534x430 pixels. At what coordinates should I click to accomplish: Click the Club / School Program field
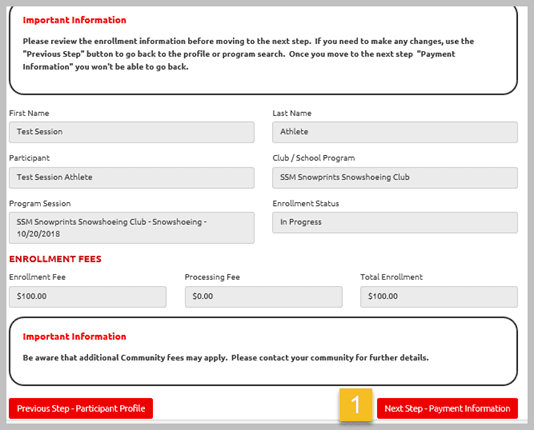click(395, 178)
